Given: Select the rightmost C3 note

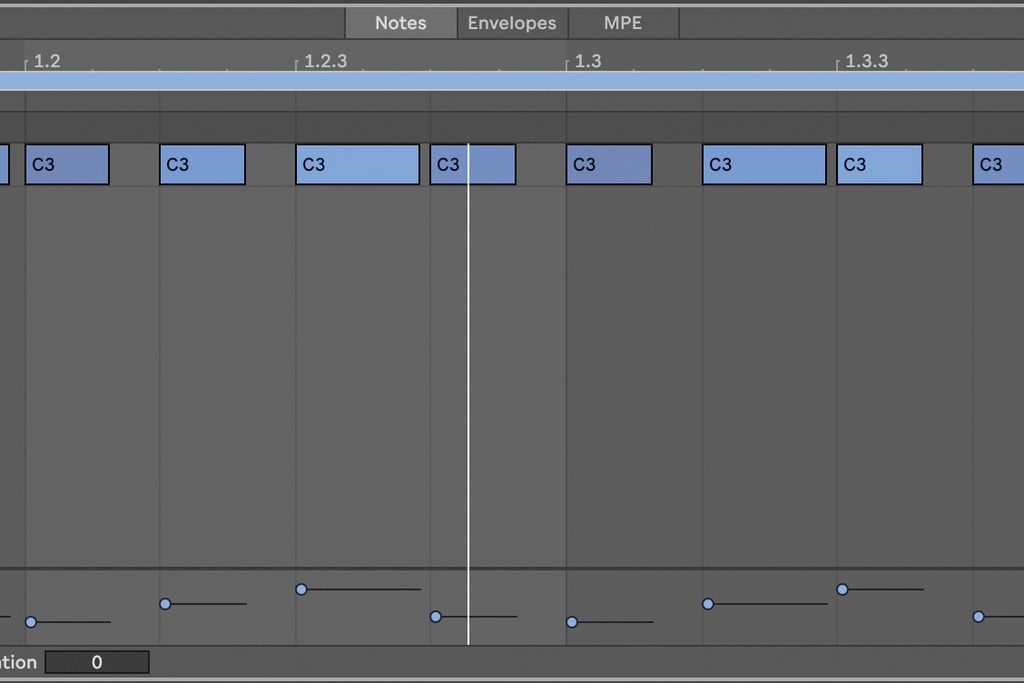Looking at the screenshot, I should pos(998,163).
